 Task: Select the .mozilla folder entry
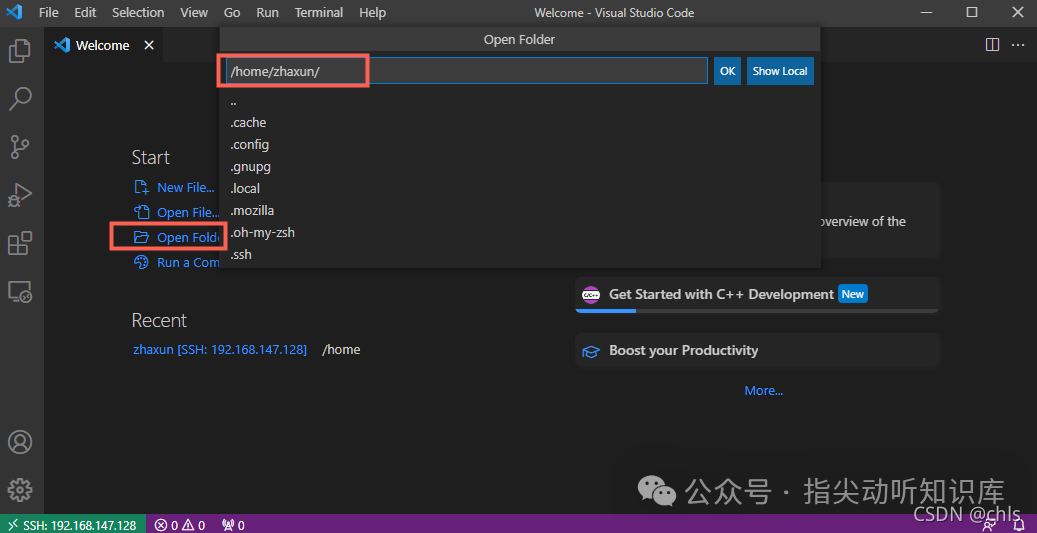[520, 210]
